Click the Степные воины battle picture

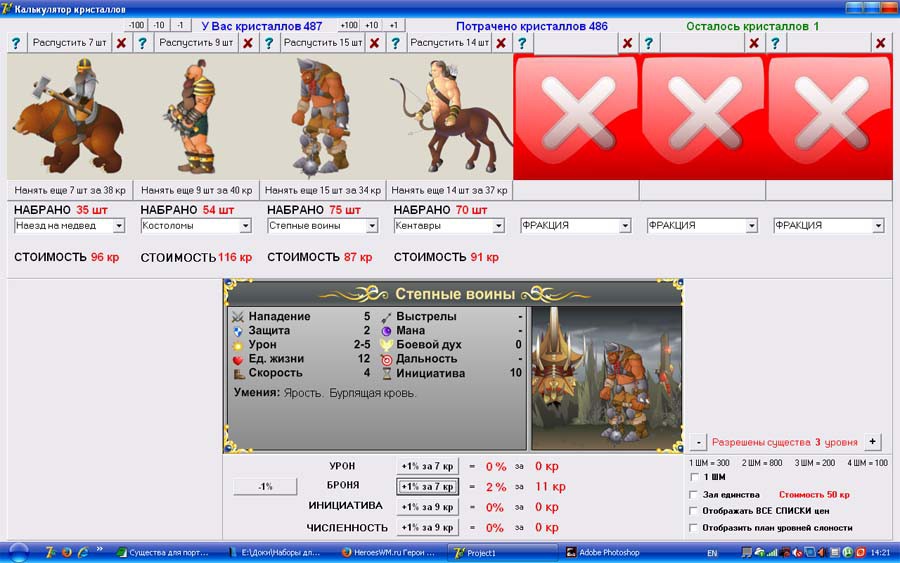point(607,378)
